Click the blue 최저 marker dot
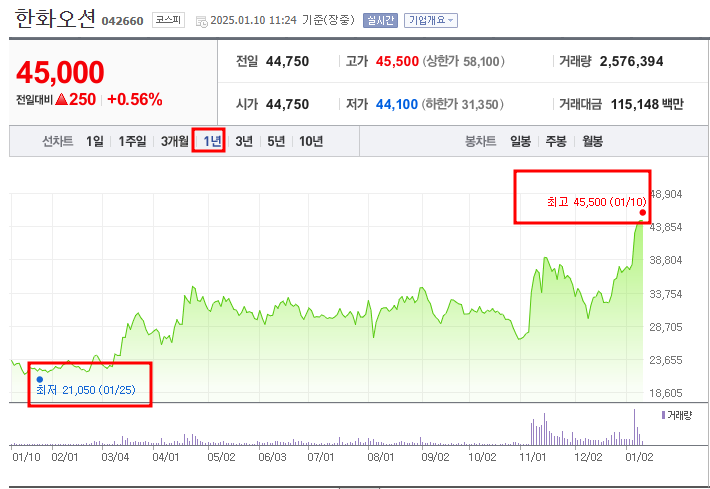 click(40, 379)
